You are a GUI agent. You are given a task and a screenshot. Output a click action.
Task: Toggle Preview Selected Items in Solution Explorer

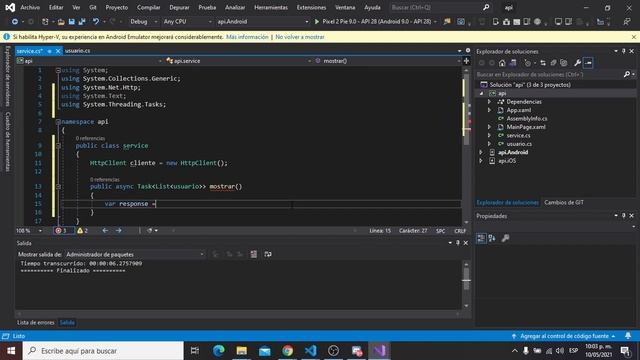[x=588, y=63]
